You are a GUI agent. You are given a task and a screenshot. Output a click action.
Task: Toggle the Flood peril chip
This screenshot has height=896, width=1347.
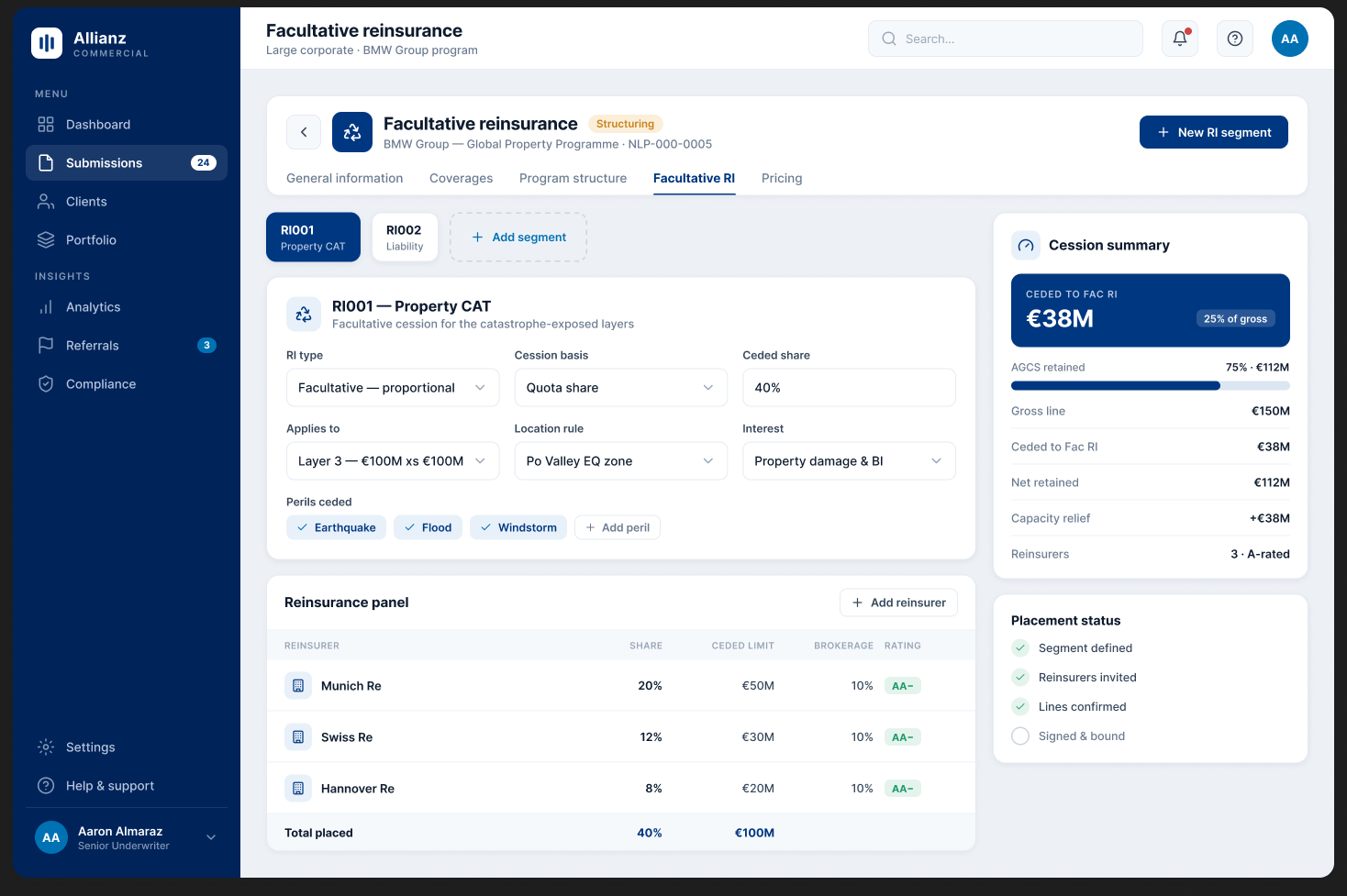pyautogui.click(x=428, y=527)
